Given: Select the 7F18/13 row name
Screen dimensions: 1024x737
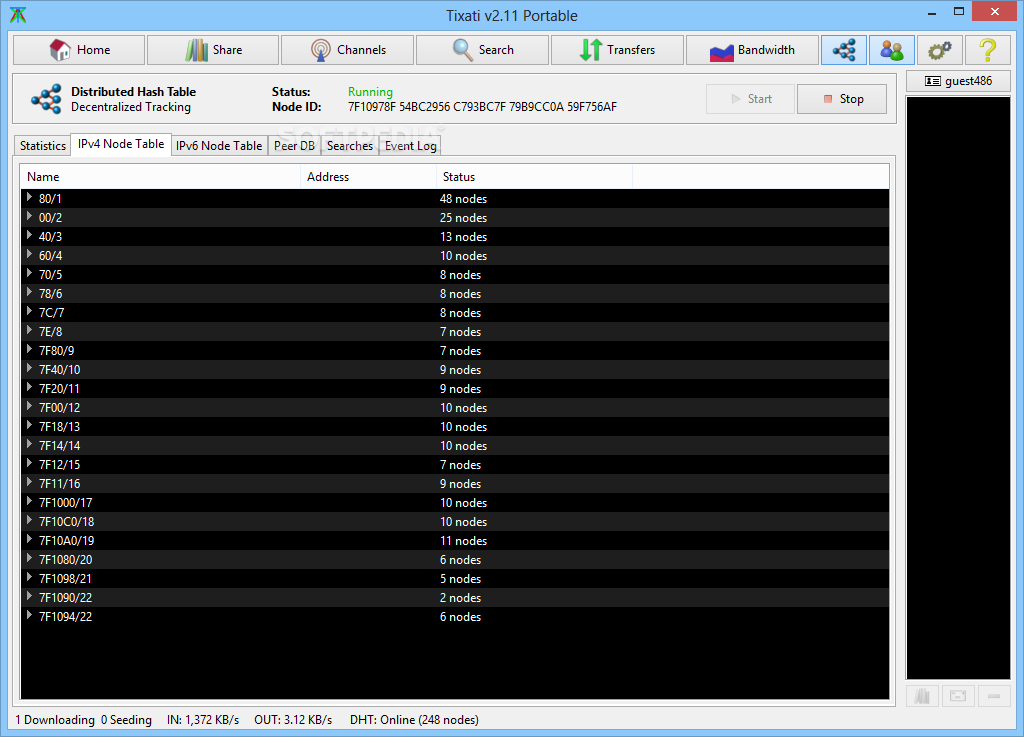Looking at the screenshot, I should pyautogui.click(x=59, y=426).
